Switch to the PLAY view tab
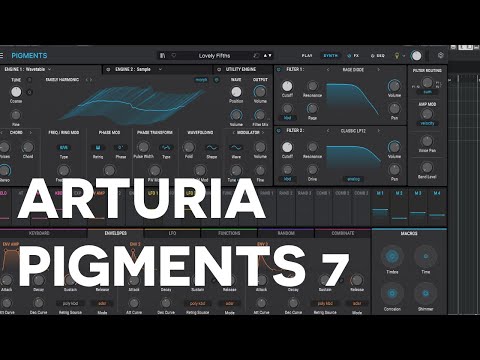480x360 pixels. point(307,56)
